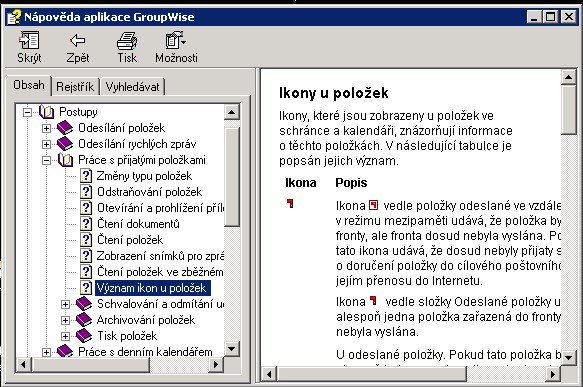Click the topic pane horizontal scrollbar thumb
Viewport: 583px width, 387px height.
tap(372, 374)
